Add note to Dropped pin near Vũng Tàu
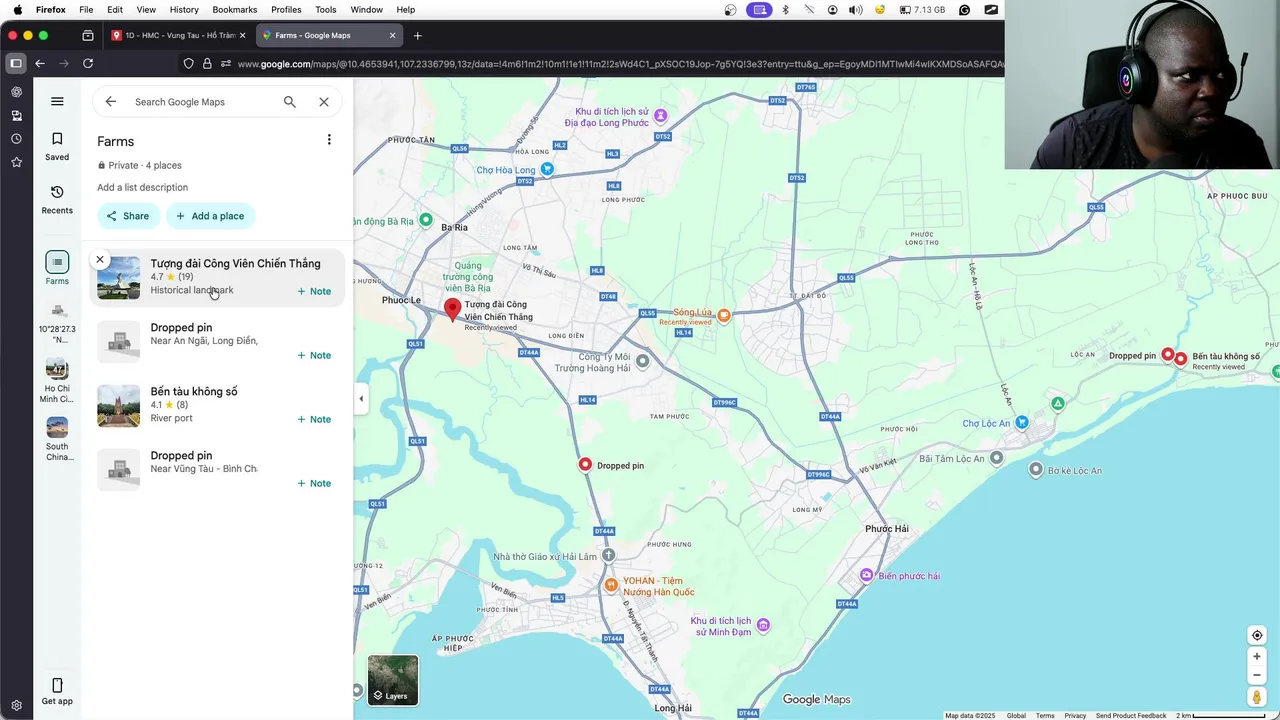 tap(314, 483)
